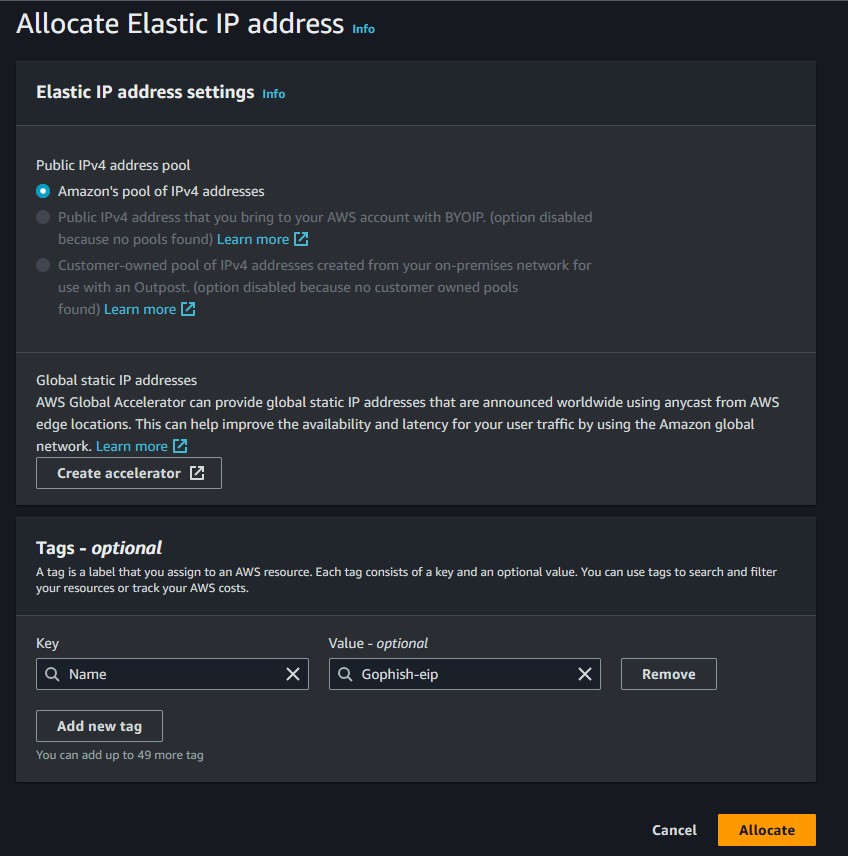
Task: Select Customer-owned pool of IPv4 addresses radio
Action: pyautogui.click(x=43, y=265)
